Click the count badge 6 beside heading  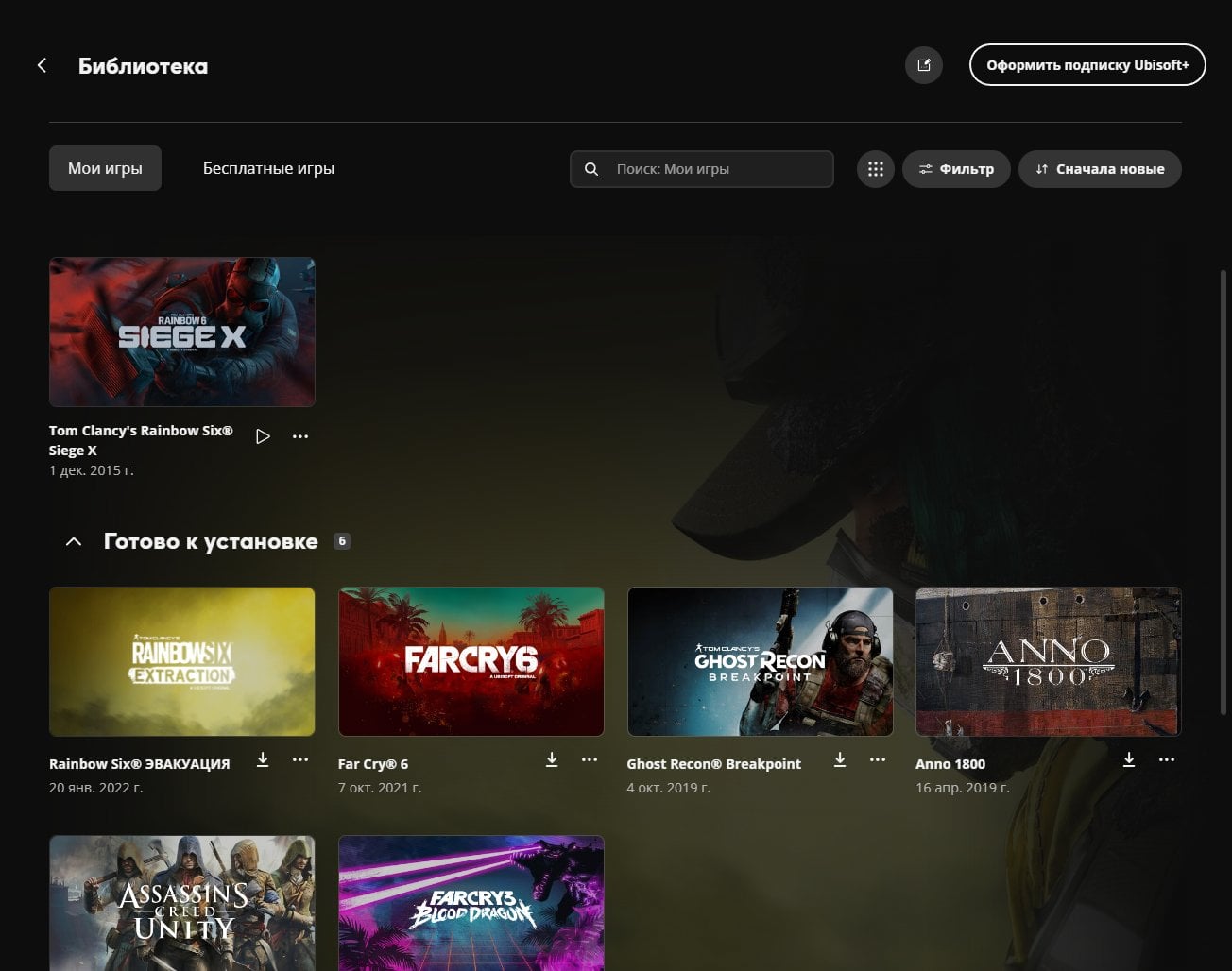342,541
